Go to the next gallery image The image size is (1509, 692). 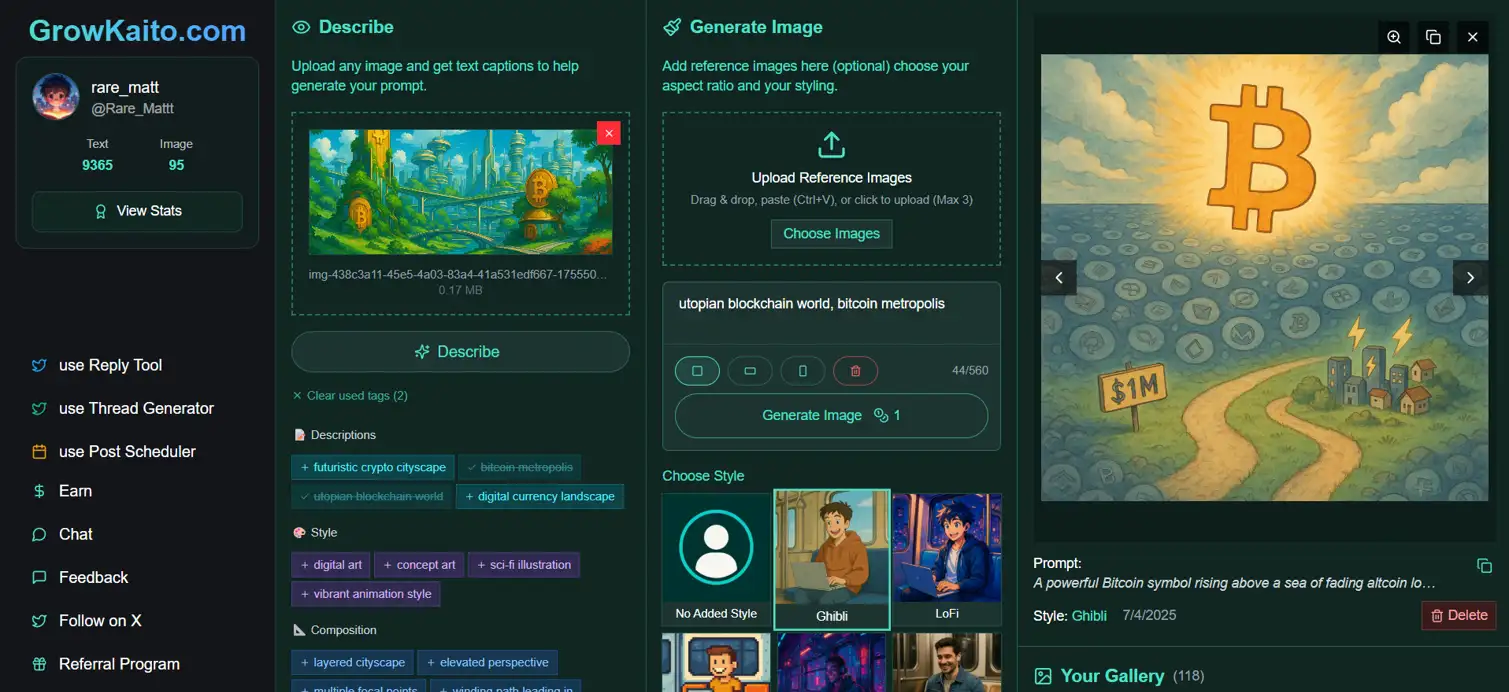click(x=1469, y=278)
